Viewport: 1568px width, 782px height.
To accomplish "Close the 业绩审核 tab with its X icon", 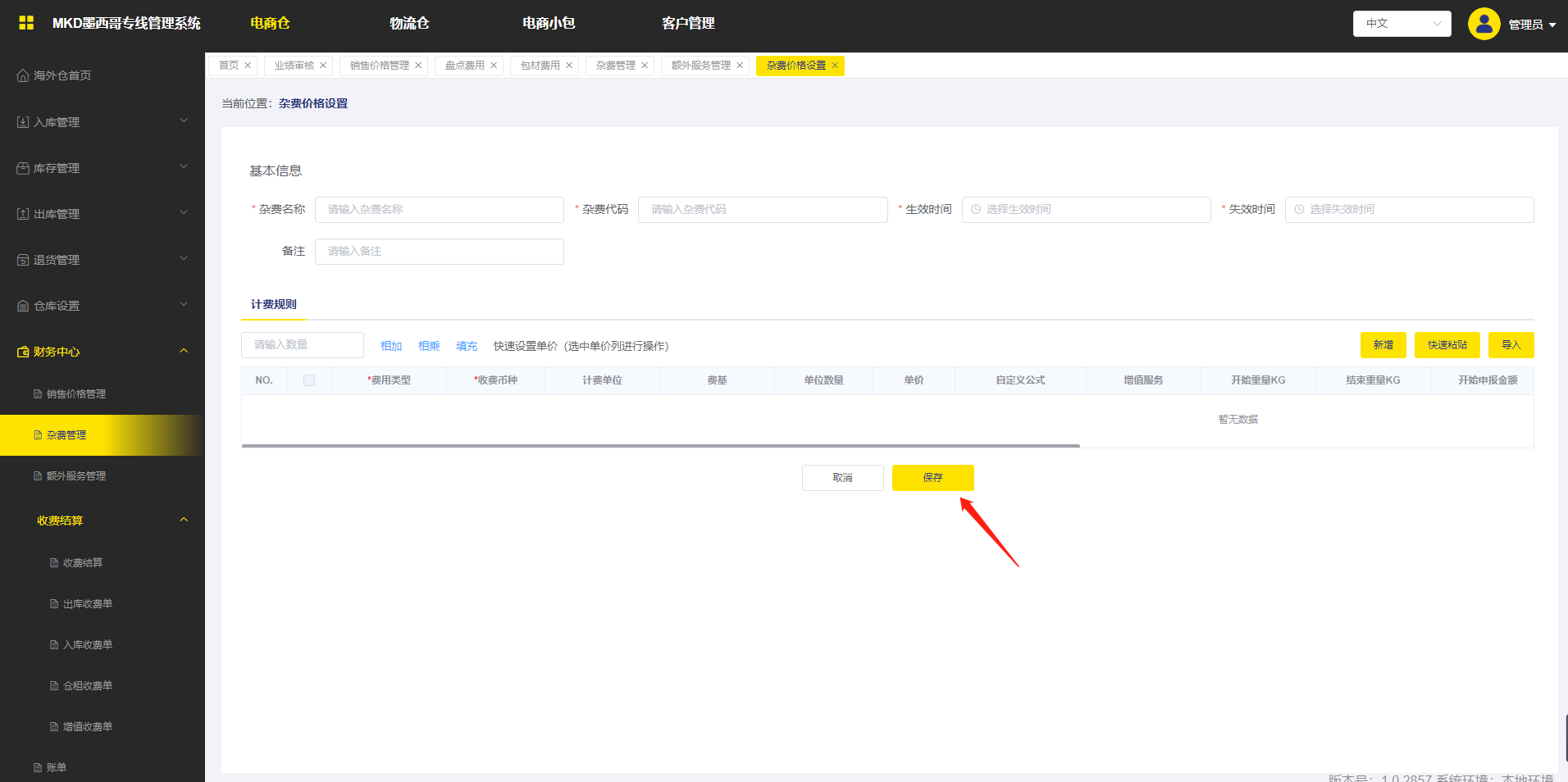I will click(323, 66).
